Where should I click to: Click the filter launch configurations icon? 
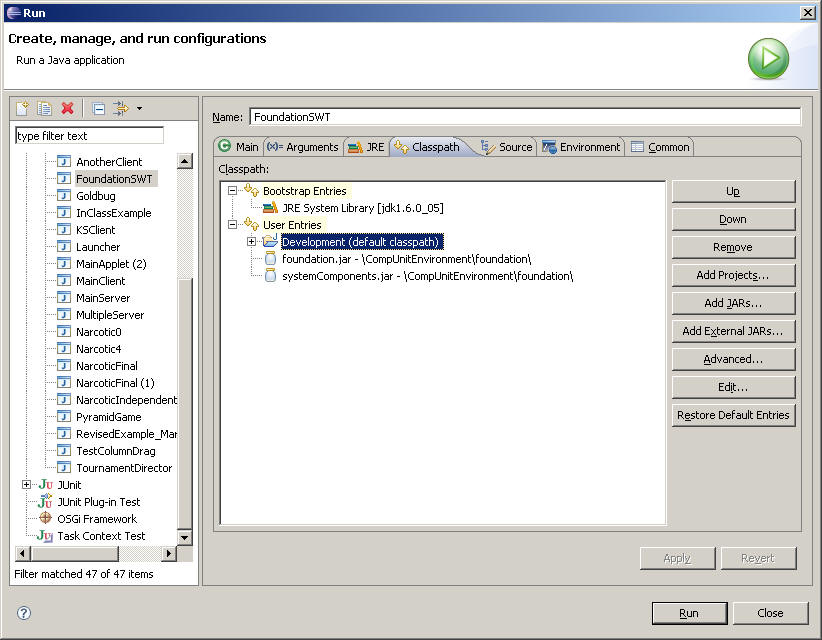pyautogui.click(x=121, y=108)
